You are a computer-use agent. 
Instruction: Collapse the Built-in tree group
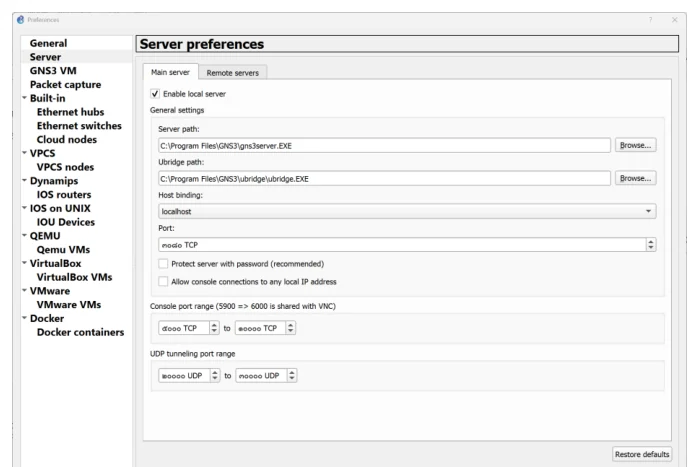point(25,98)
